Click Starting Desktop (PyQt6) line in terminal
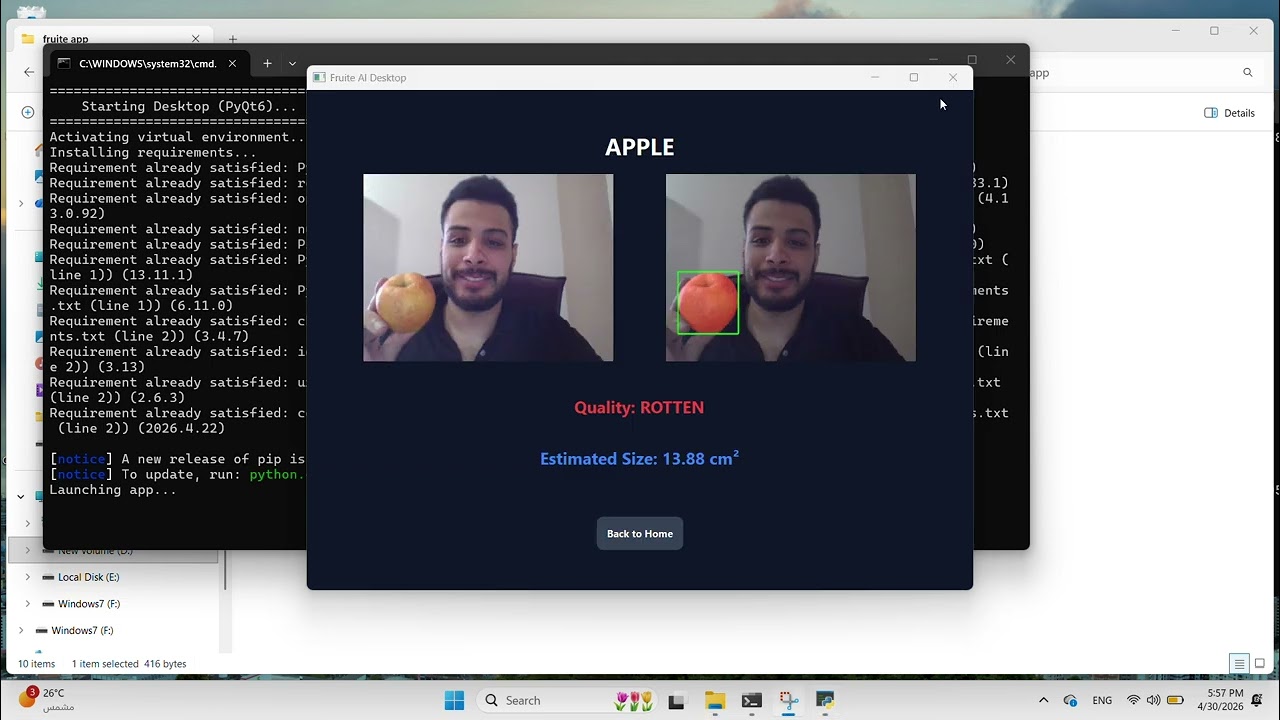1280x720 pixels. click(x=189, y=106)
